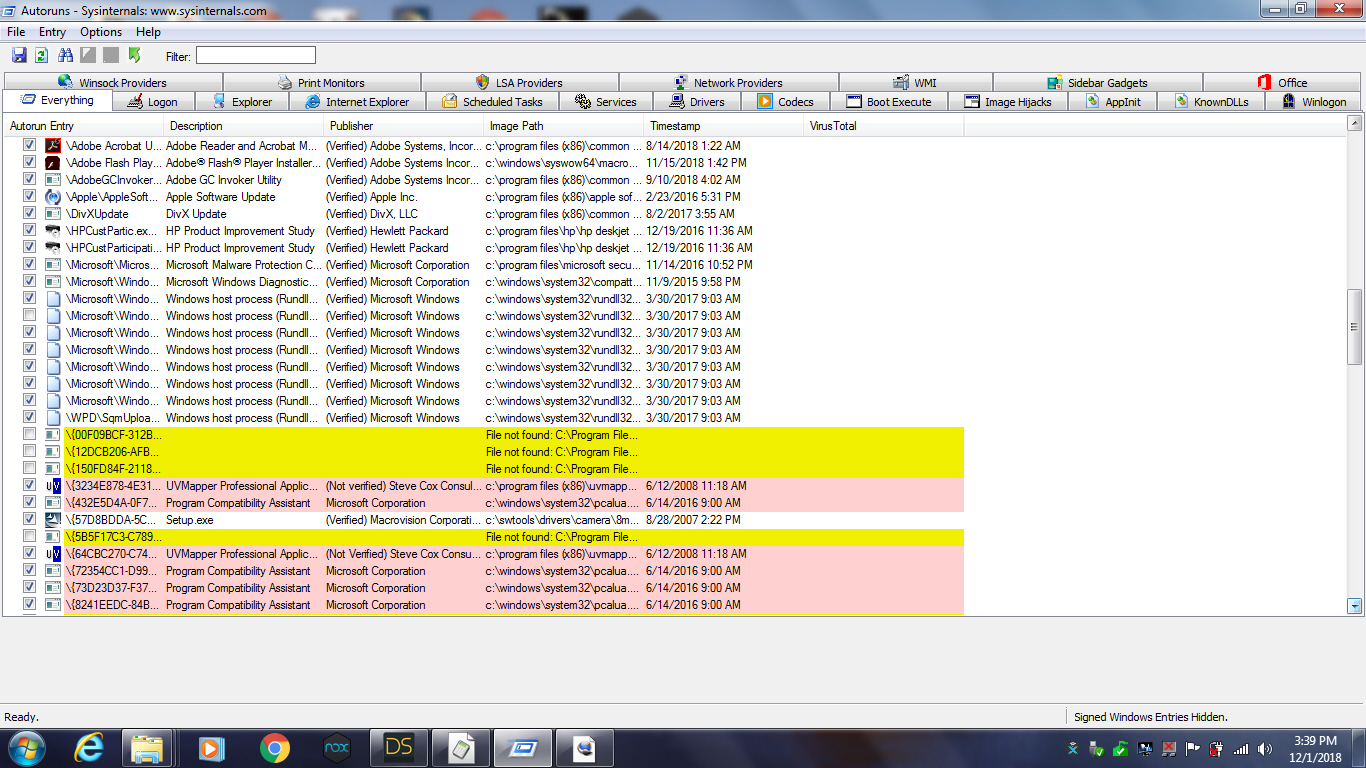
Task: Open Windows Explorer folder from taskbar
Action: coord(147,748)
